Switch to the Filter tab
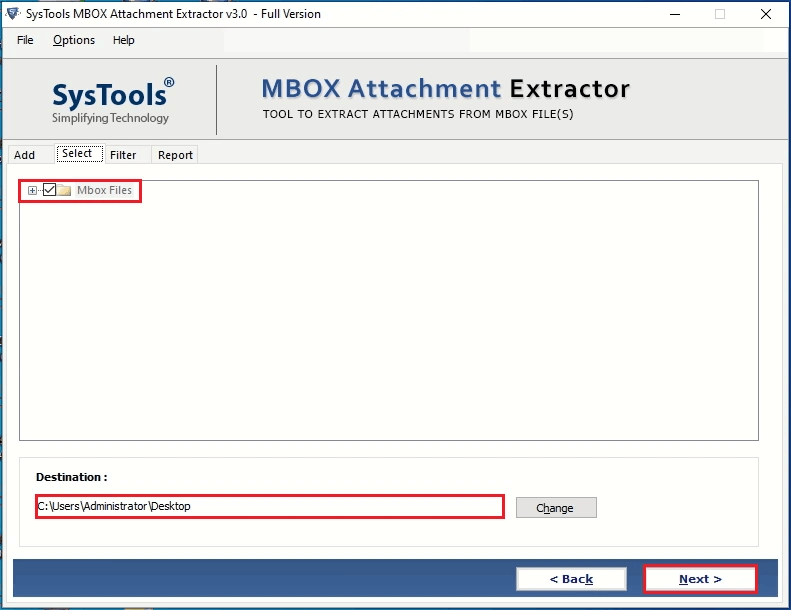The width and height of the screenshot is (791, 610). pyautogui.click(x=123, y=155)
